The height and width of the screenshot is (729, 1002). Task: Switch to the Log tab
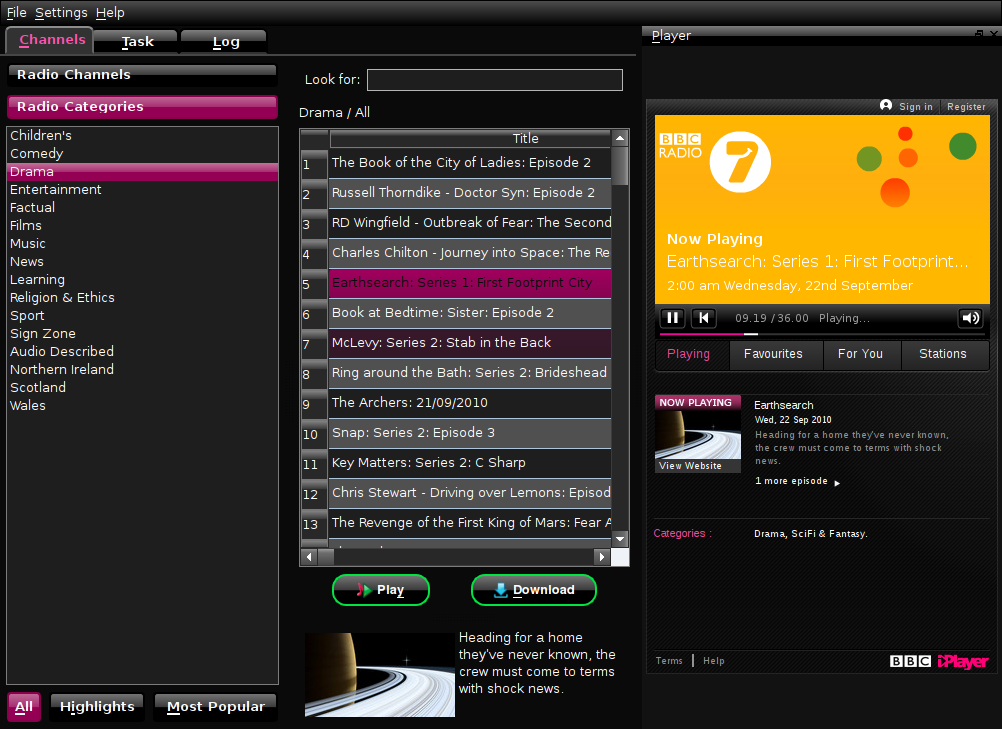click(x=226, y=42)
